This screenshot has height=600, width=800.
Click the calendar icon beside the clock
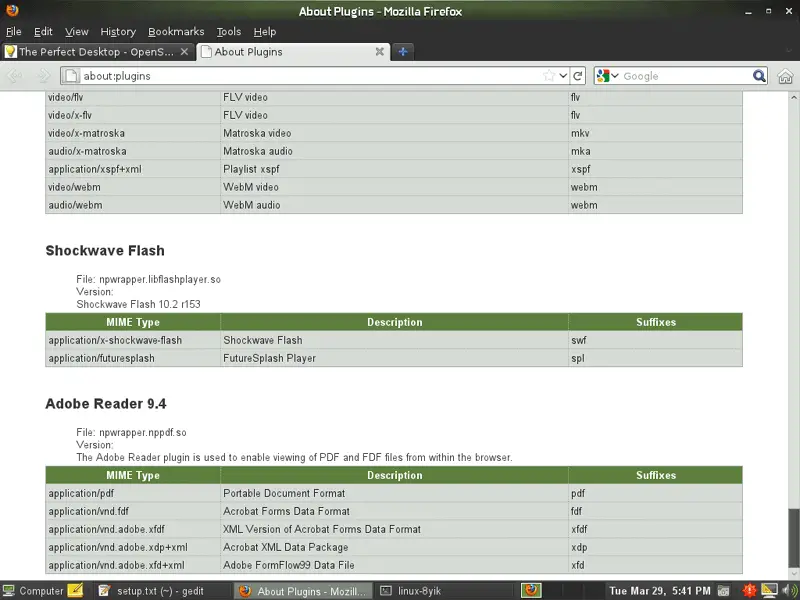click(x=723, y=591)
